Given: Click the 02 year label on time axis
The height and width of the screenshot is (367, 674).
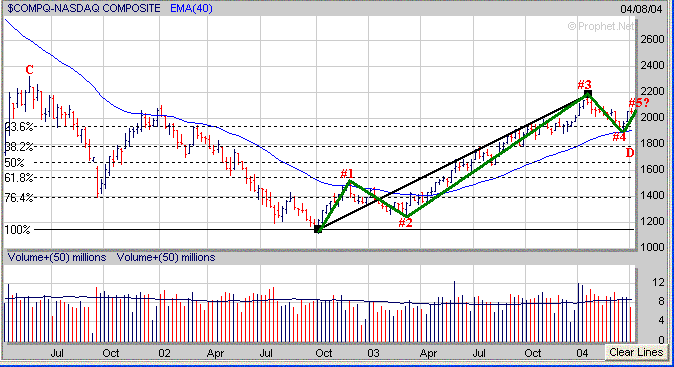Looking at the screenshot, I should [x=164, y=353].
